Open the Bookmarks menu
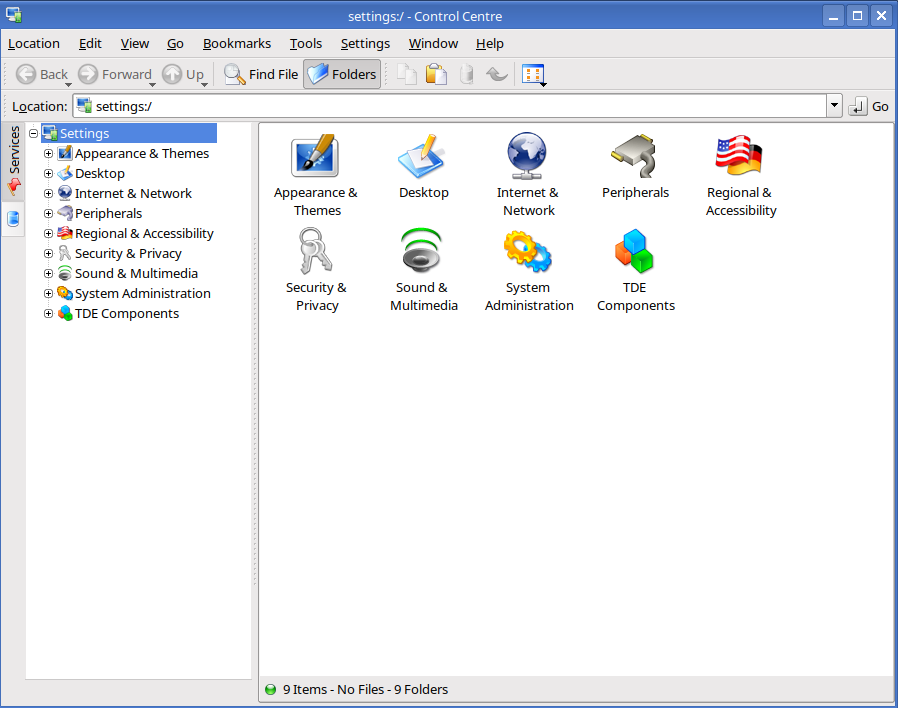Screen dimensions: 898x708 click(x=236, y=44)
